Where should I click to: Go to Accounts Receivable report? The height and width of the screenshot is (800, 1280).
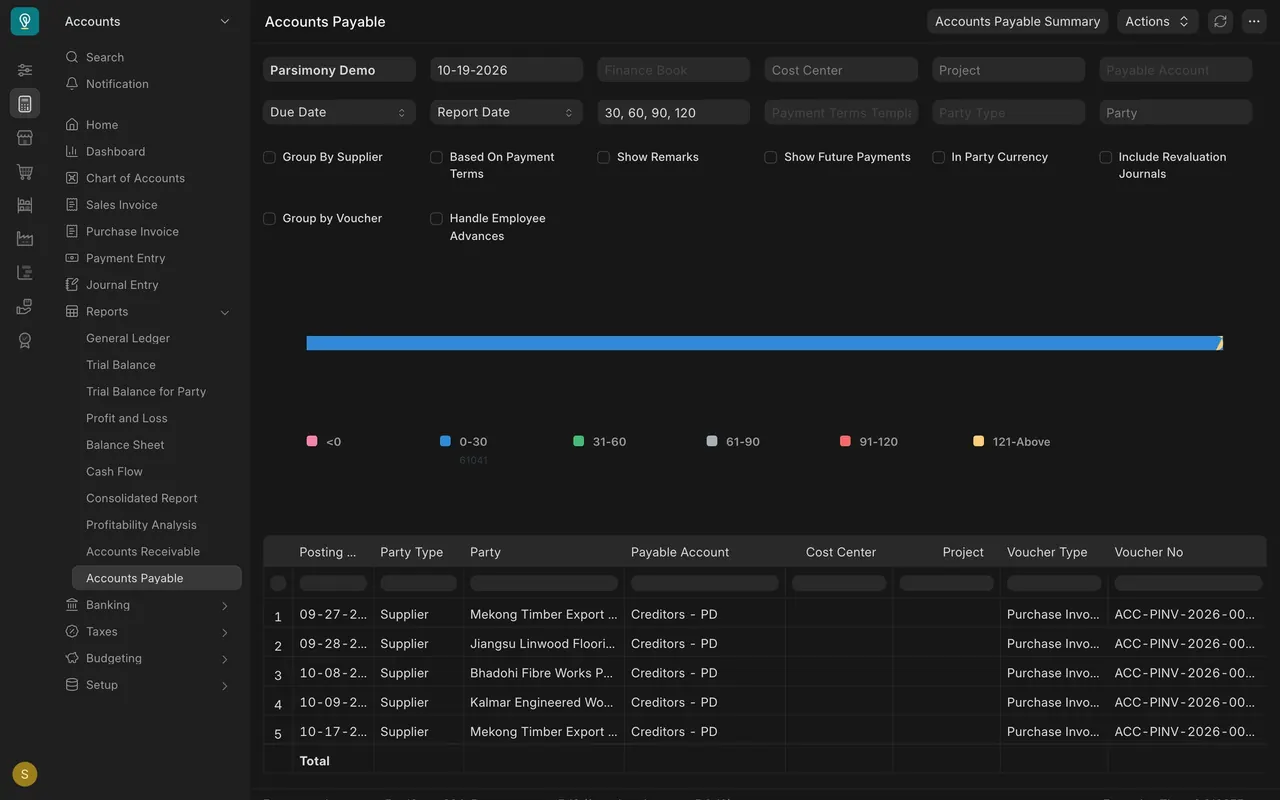pyautogui.click(x=143, y=552)
